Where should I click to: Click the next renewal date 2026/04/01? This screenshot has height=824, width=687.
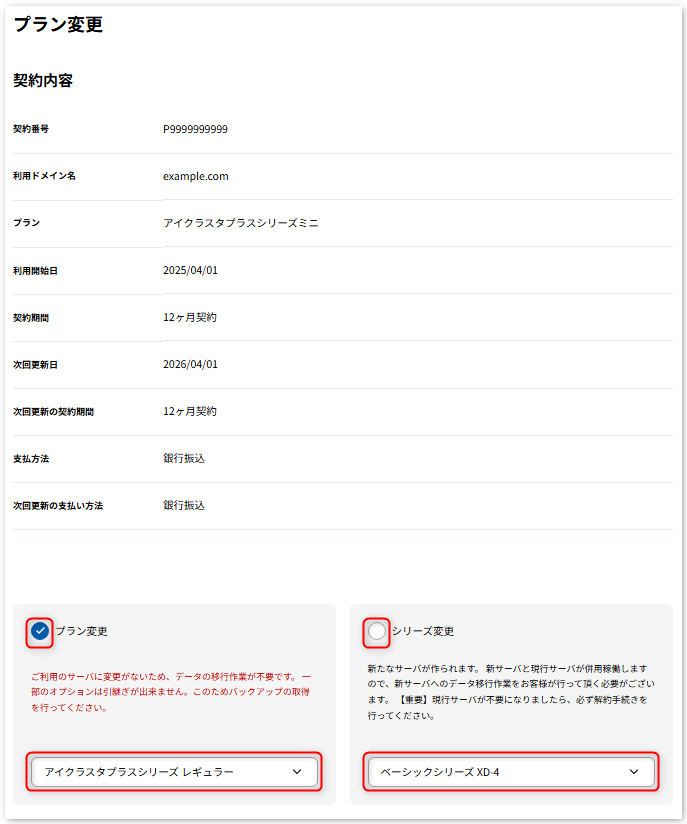190,364
